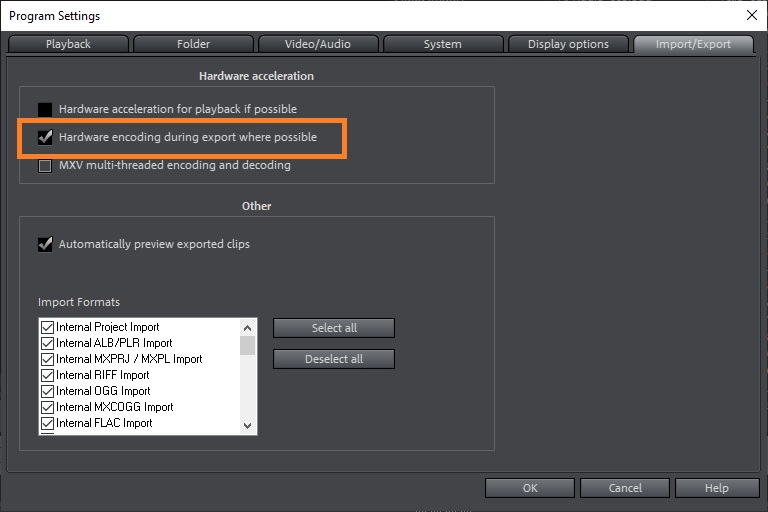Go to the Video/Audio tab
This screenshot has height=512, width=768.
318,44
